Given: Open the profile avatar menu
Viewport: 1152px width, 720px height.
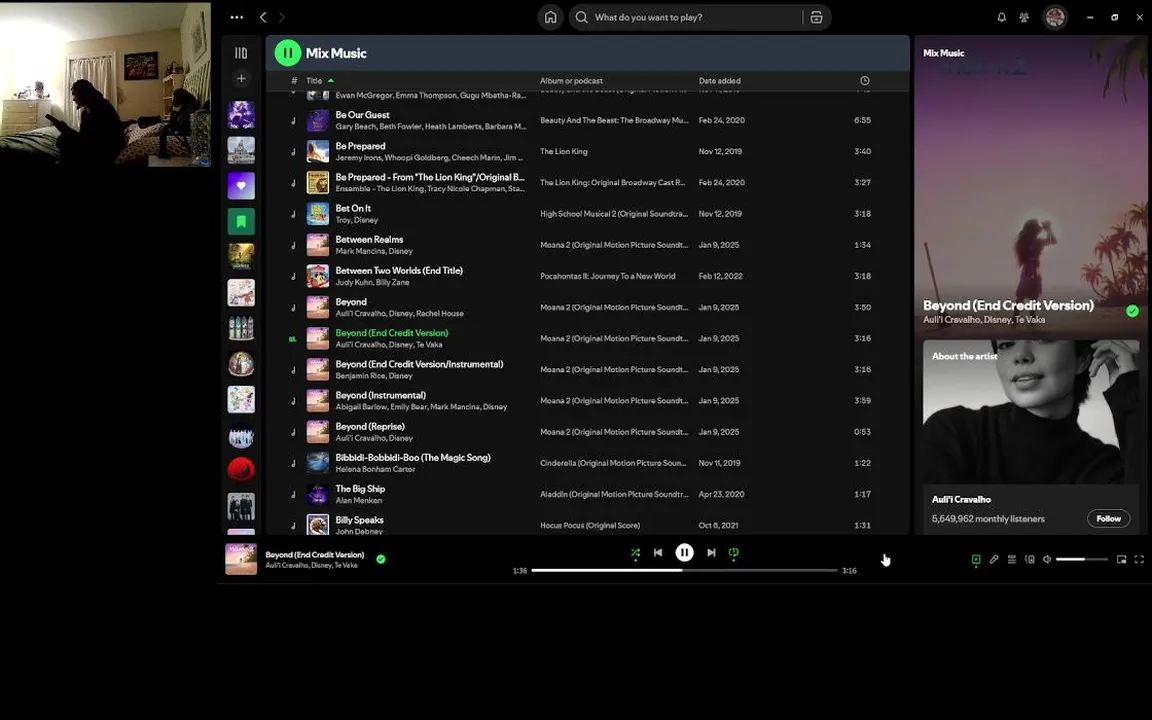Looking at the screenshot, I should [1055, 17].
